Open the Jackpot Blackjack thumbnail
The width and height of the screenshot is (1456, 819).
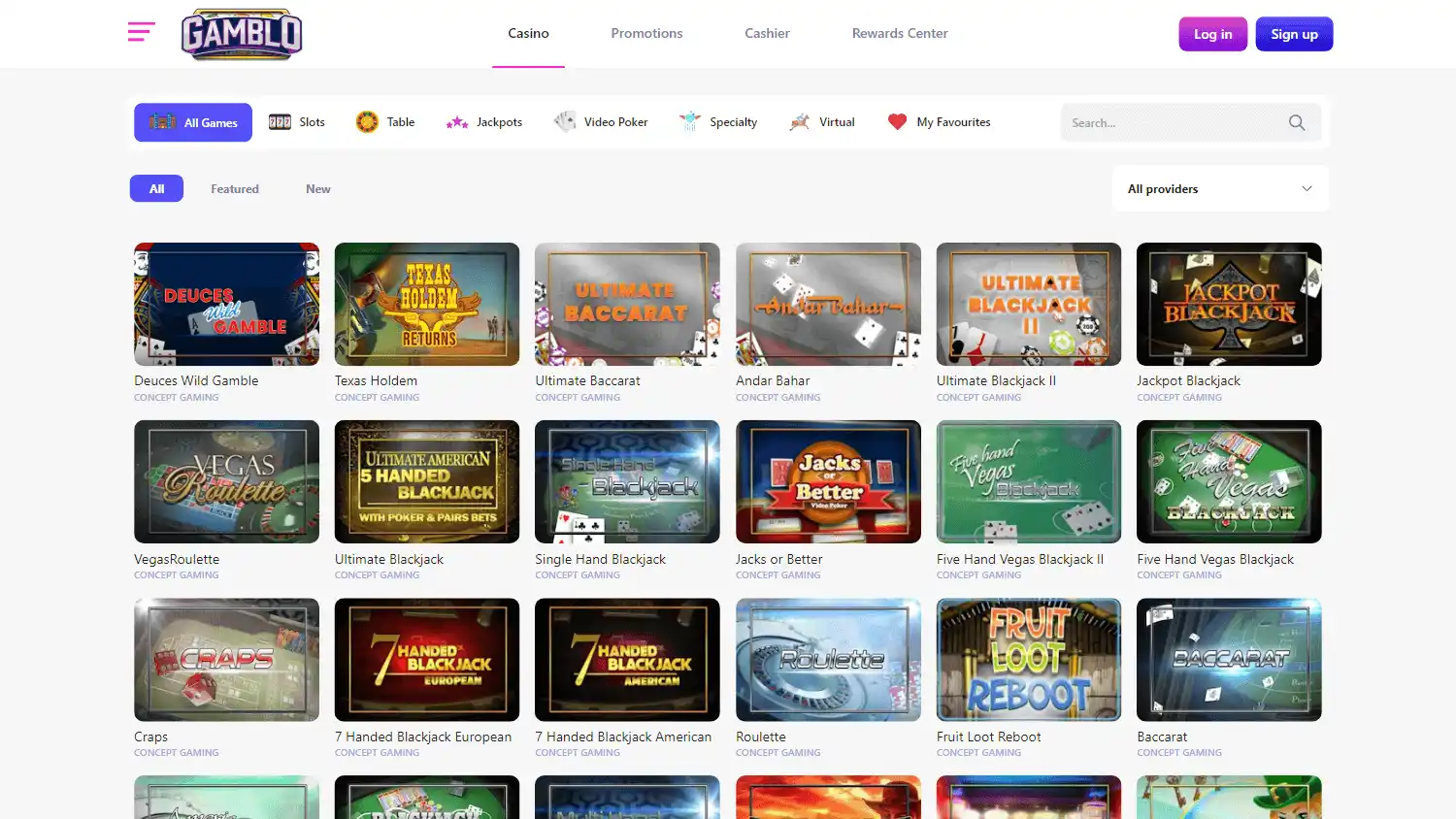click(x=1229, y=304)
